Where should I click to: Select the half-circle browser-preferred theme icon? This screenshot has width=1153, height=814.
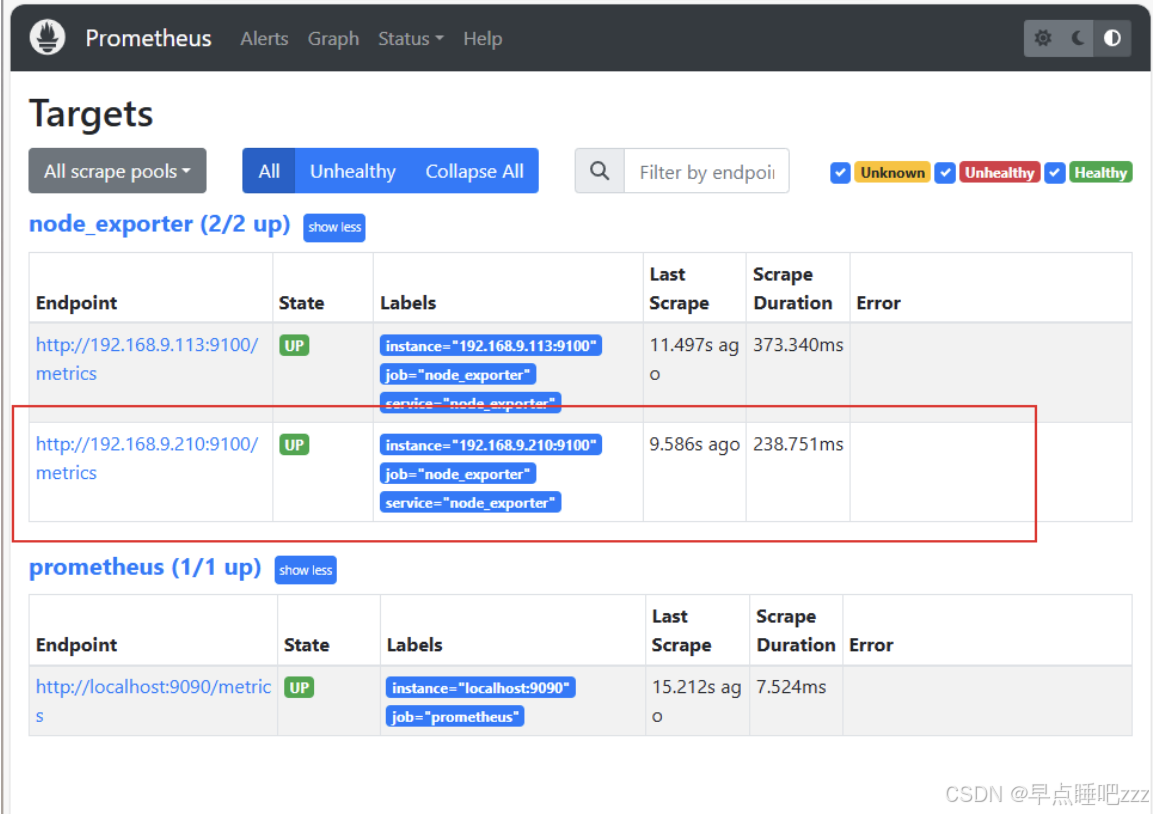click(x=1112, y=38)
